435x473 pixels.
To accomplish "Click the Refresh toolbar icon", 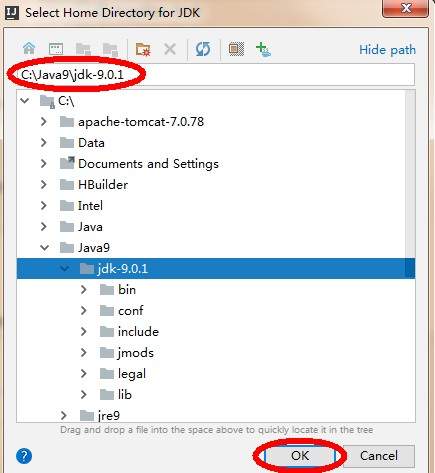I will (x=203, y=49).
